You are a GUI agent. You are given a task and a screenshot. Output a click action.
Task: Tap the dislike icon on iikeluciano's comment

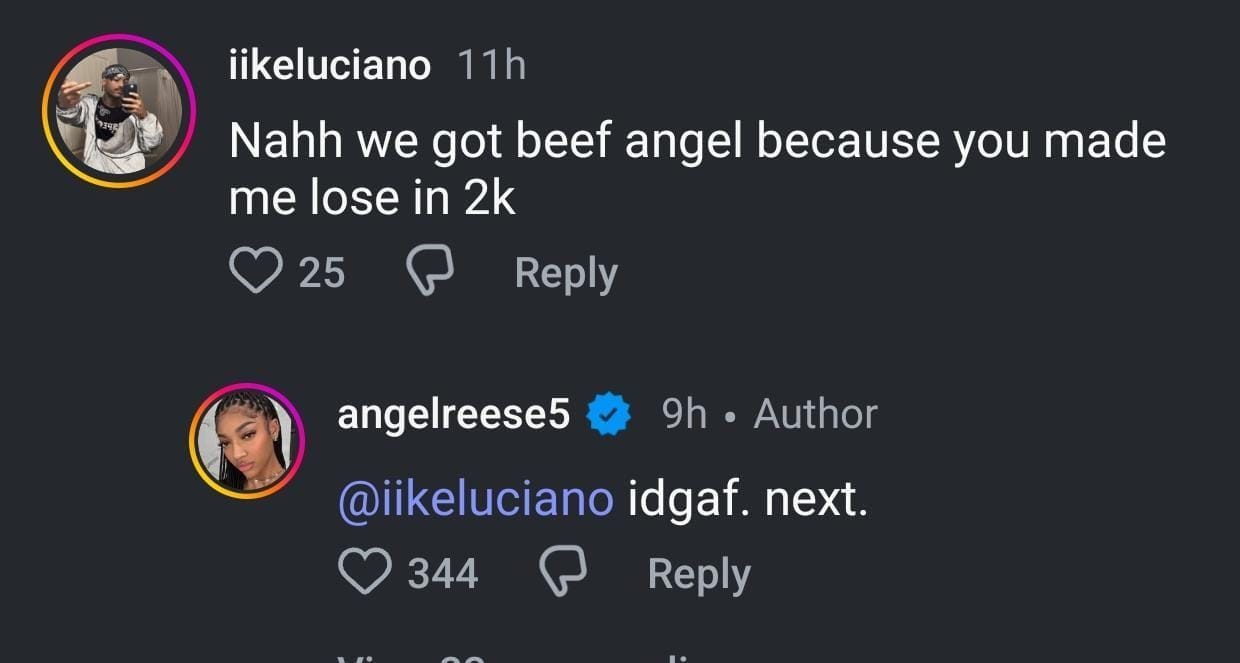[x=431, y=272]
